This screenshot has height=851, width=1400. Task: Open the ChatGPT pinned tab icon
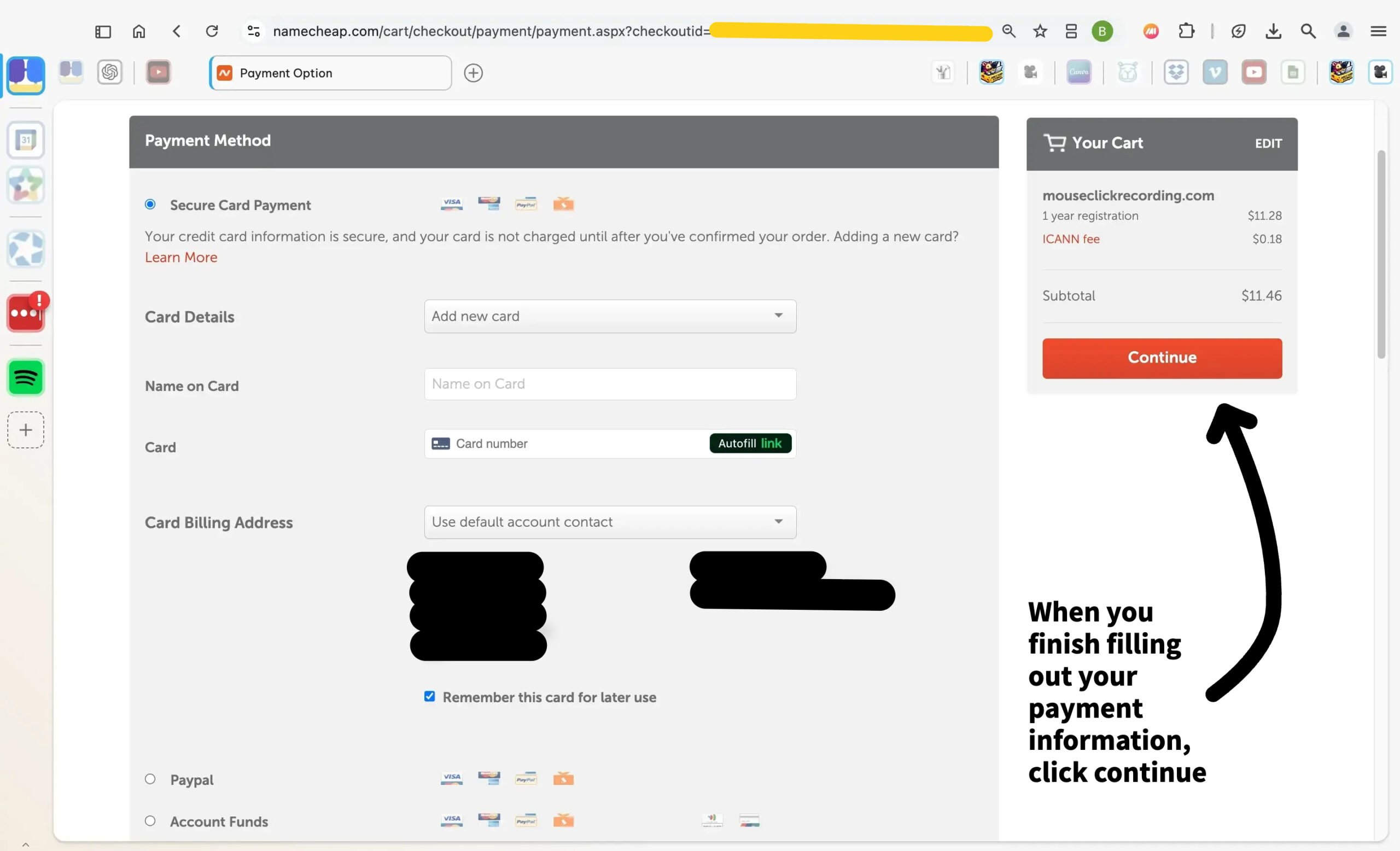pyautogui.click(x=110, y=72)
